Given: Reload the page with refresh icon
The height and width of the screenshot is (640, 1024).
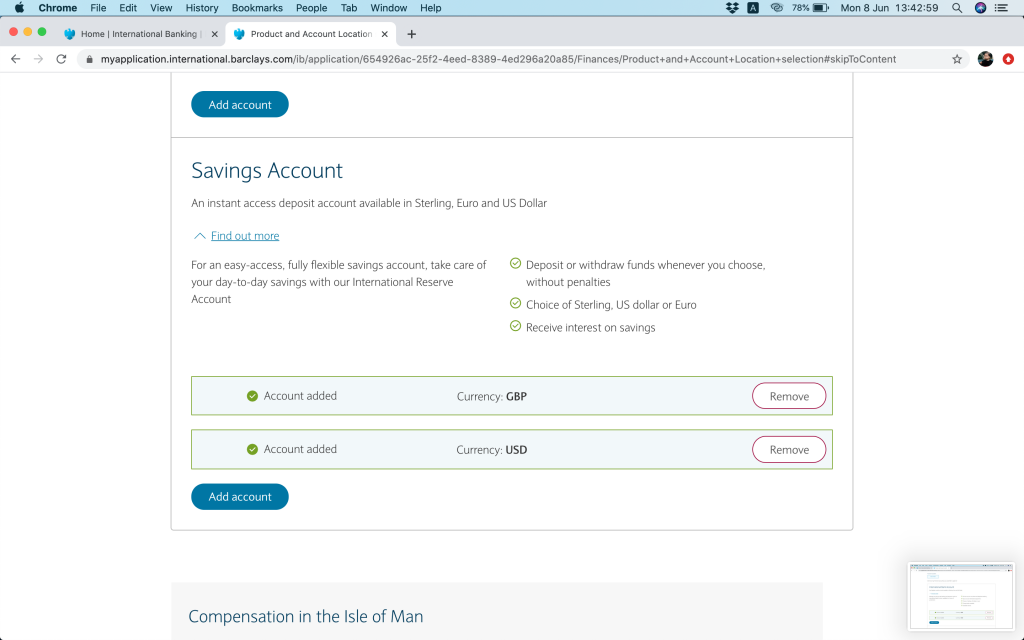Looking at the screenshot, I should coord(62,59).
